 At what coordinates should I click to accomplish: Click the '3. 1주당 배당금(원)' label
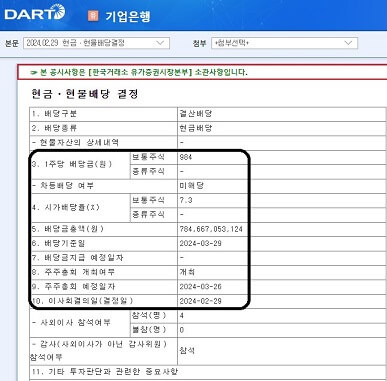point(72,164)
